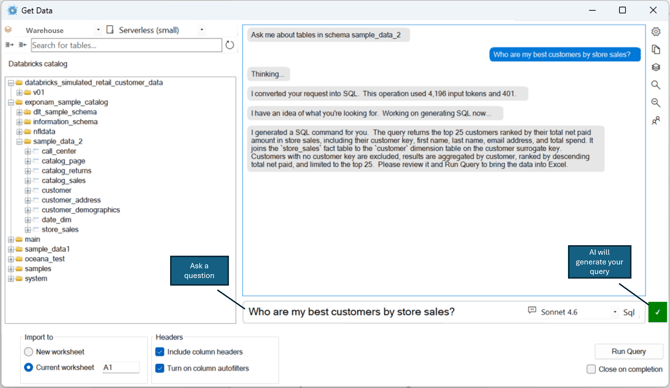670x388 pixels.
Task: Expand the sample_data1 catalog node
Action: coord(11,249)
